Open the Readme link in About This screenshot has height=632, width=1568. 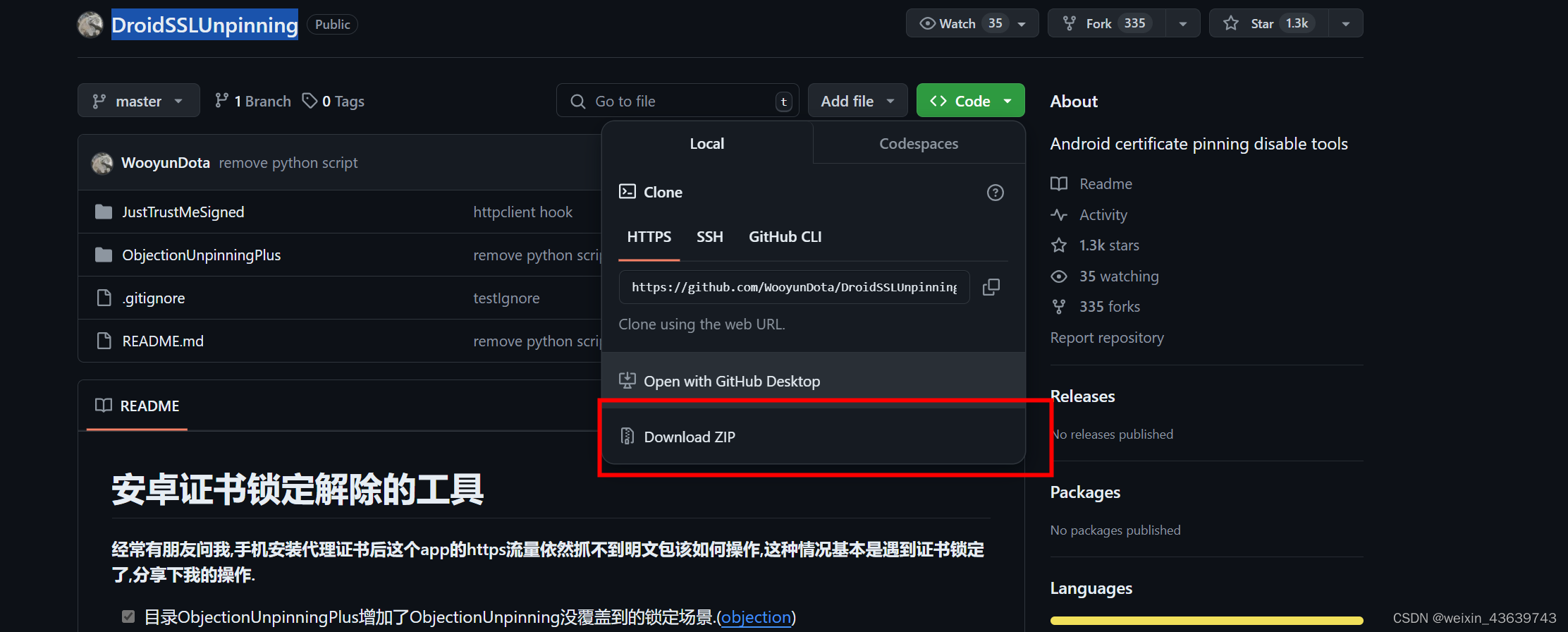point(1105,183)
